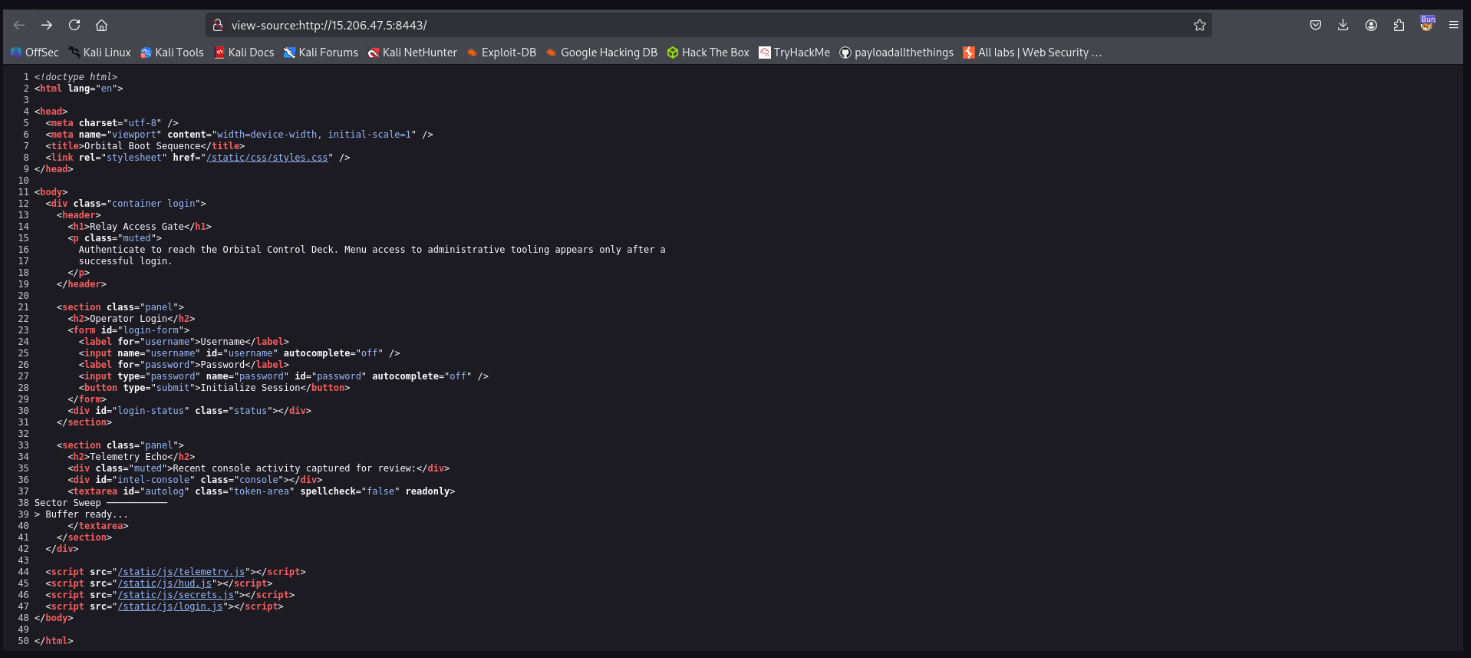Click the Hack The Box cube icon
The height and width of the screenshot is (658, 1471).
point(671,52)
